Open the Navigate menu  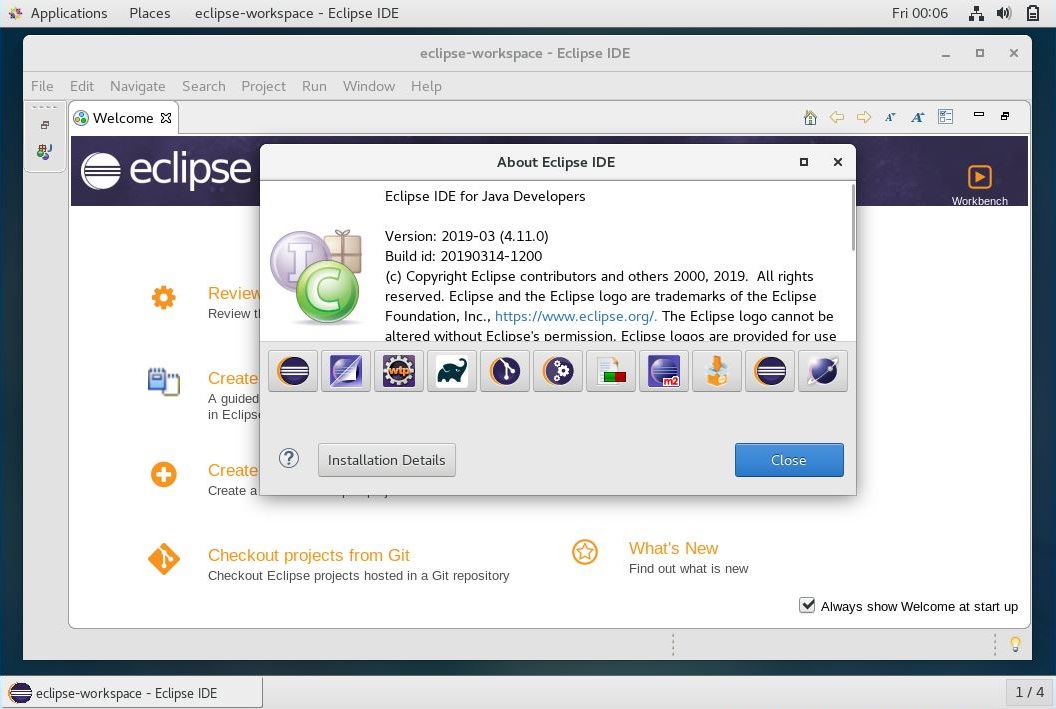pos(137,86)
